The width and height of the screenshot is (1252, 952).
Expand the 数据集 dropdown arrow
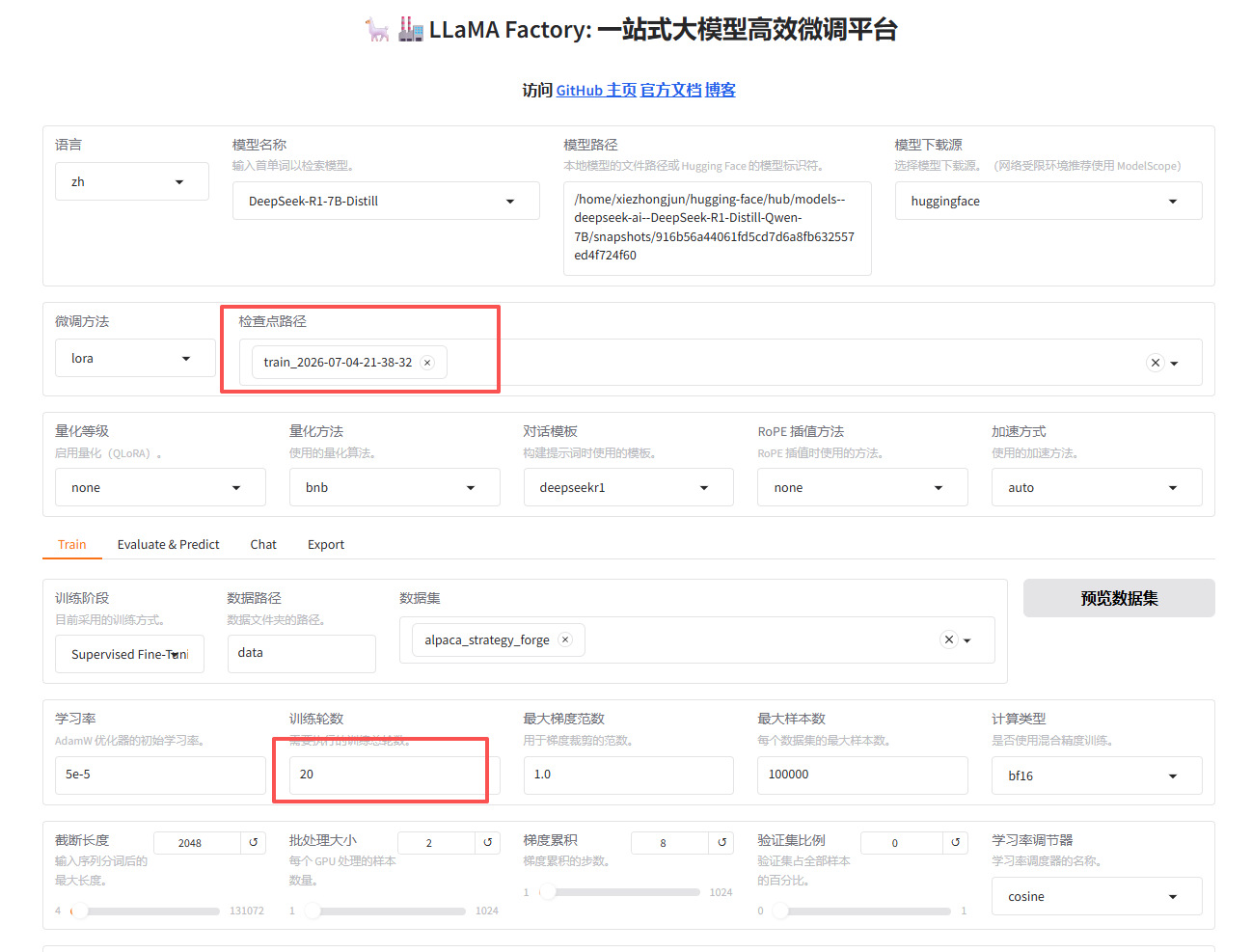[x=967, y=640]
